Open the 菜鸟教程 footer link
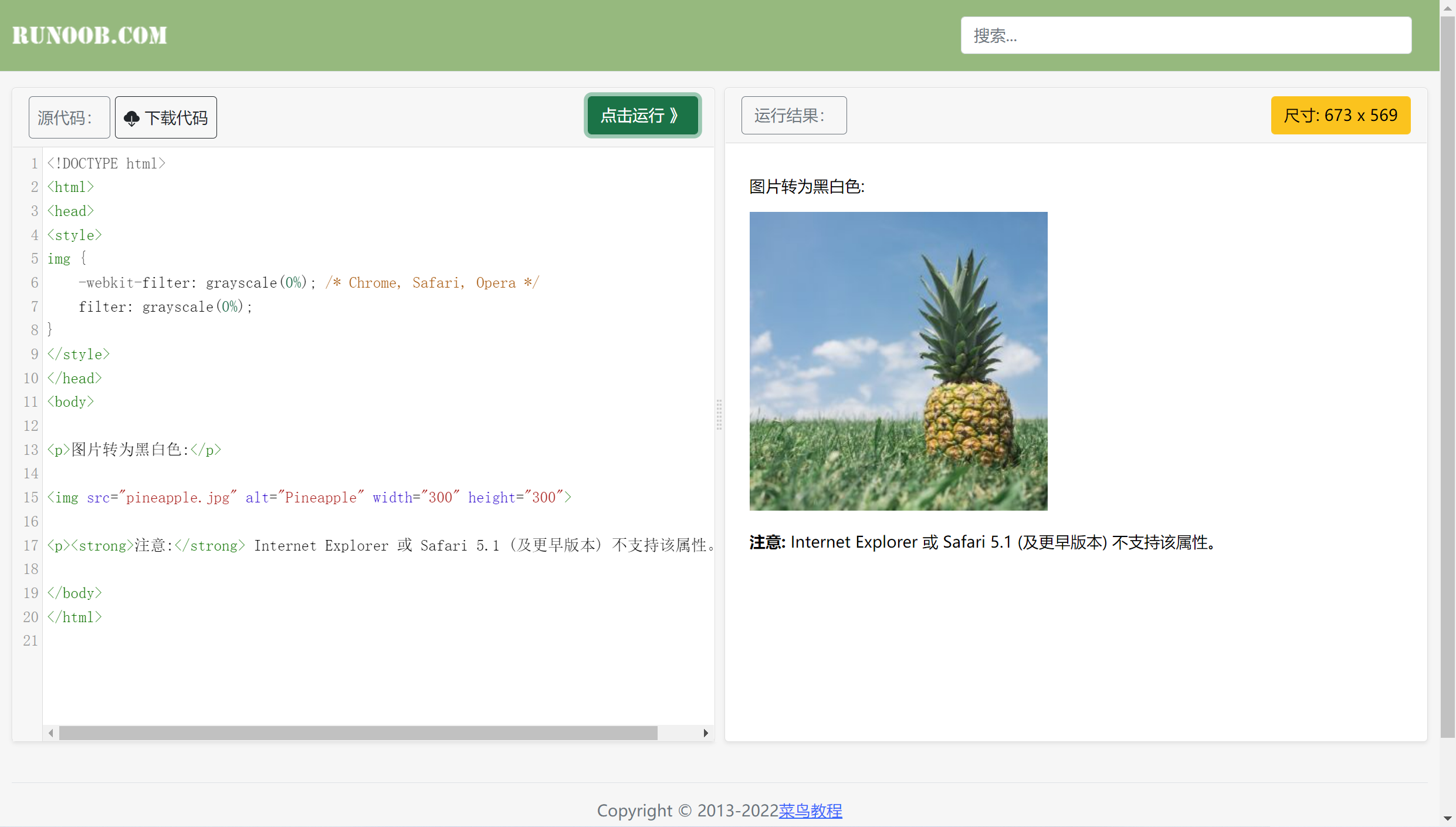 810,811
